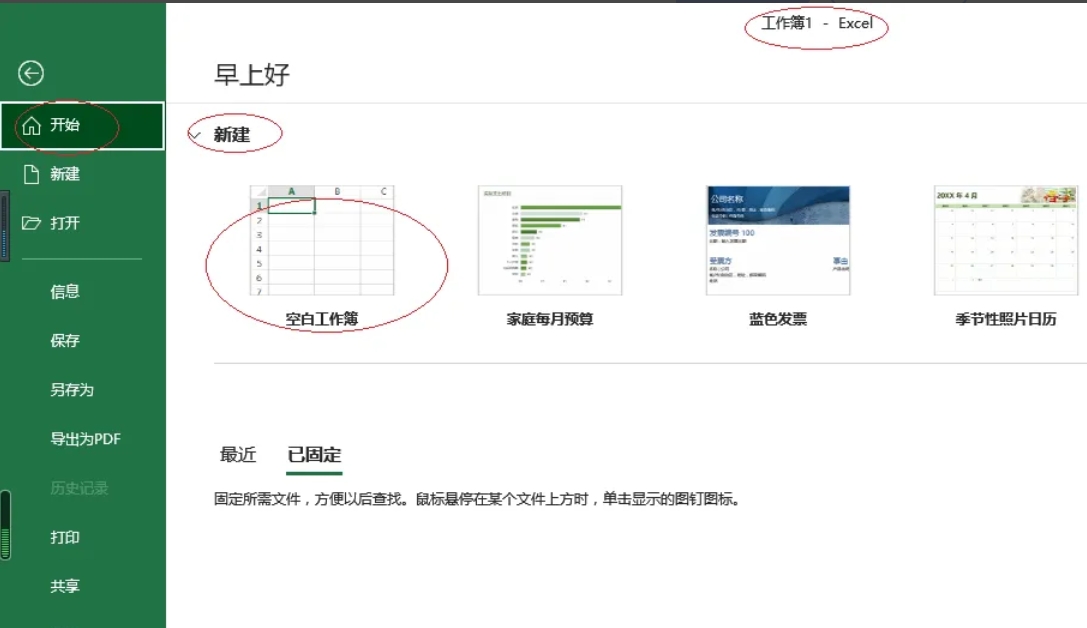1087x628 pixels.
Task: Click the back arrow to return to workbook
Action: pyautogui.click(x=31, y=74)
